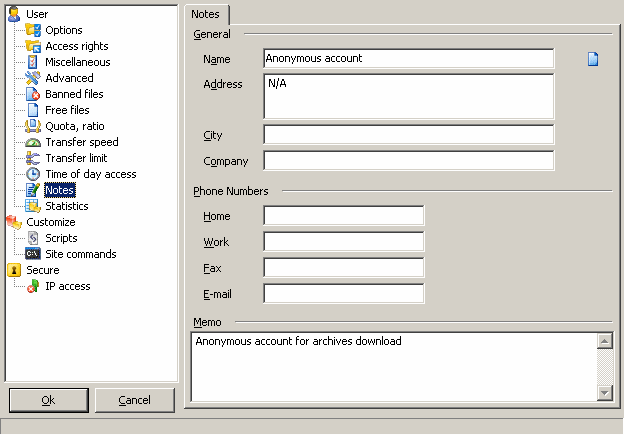This screenshot has height=435, width=624.
Task: Click the Time of day access clock icon
Action: (x=33, y=174)
